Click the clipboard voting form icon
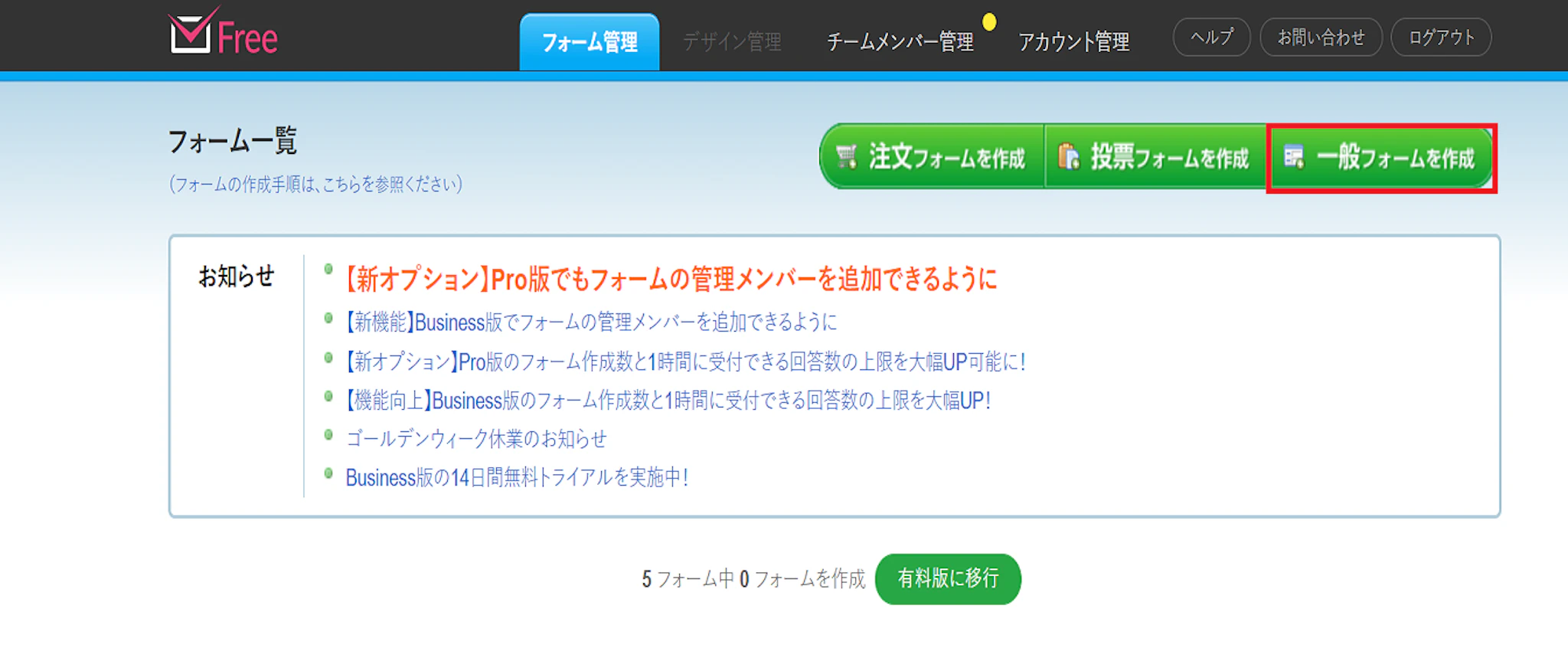This screenshot has height=668, width=1568. [x=1068, y=157]
